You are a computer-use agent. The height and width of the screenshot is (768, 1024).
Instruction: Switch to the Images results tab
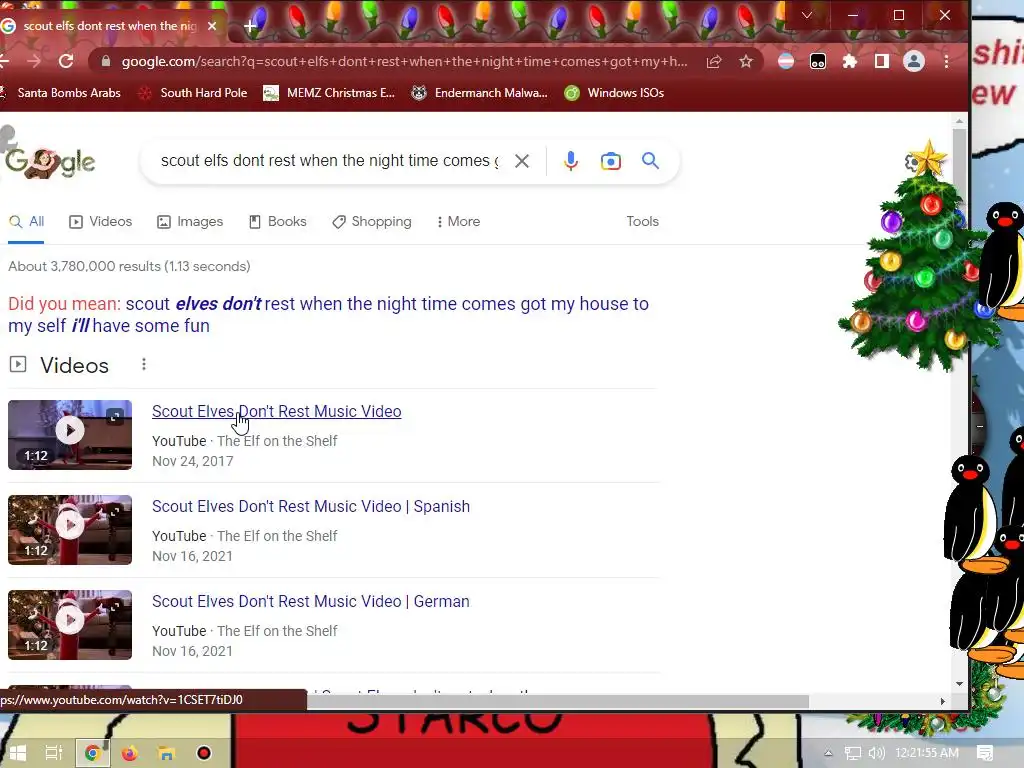190,222
